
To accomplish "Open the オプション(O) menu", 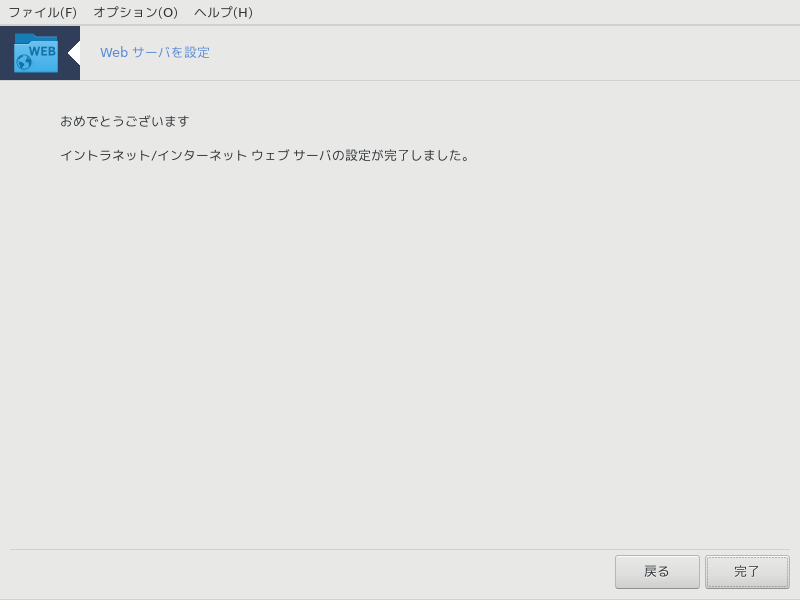I will [x=135, y=12].
